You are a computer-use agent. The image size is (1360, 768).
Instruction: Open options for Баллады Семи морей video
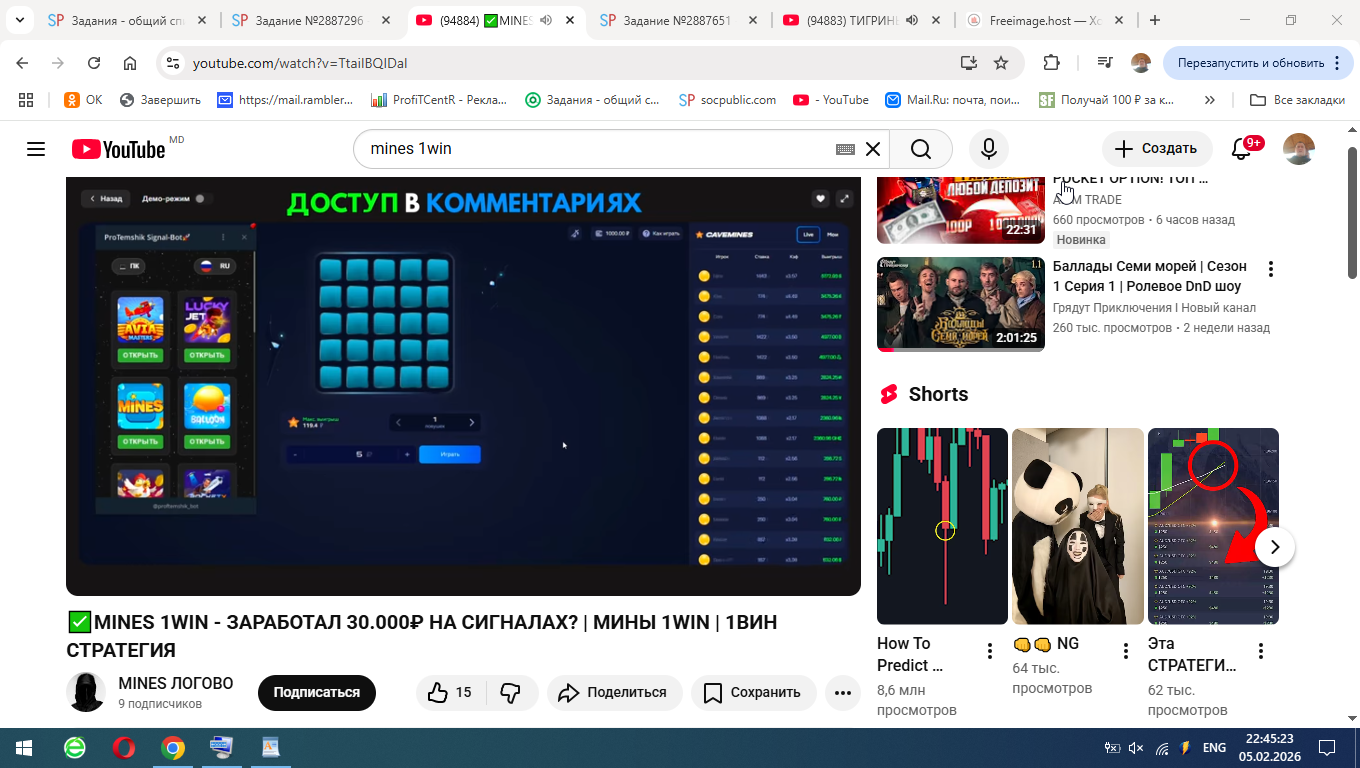tap(1271, 268)
